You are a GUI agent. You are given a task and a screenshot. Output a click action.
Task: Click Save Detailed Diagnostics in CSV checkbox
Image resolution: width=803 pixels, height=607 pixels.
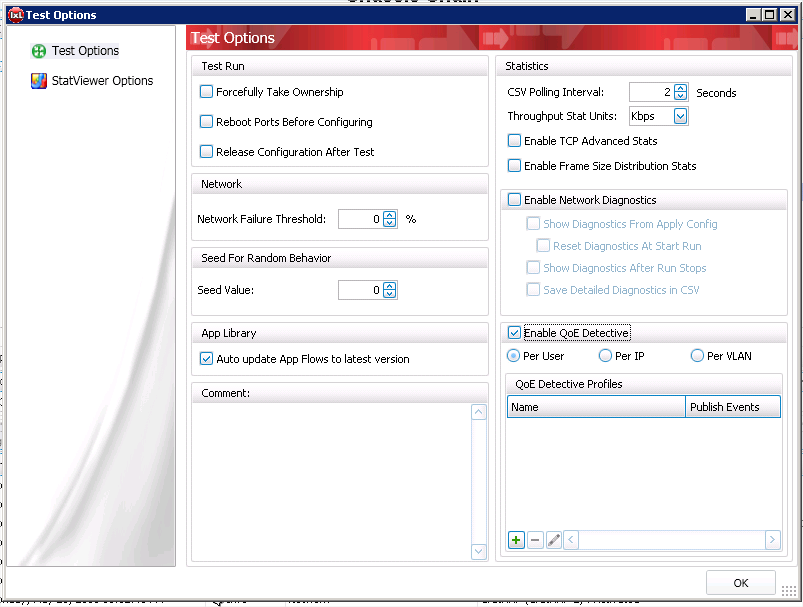533,289
